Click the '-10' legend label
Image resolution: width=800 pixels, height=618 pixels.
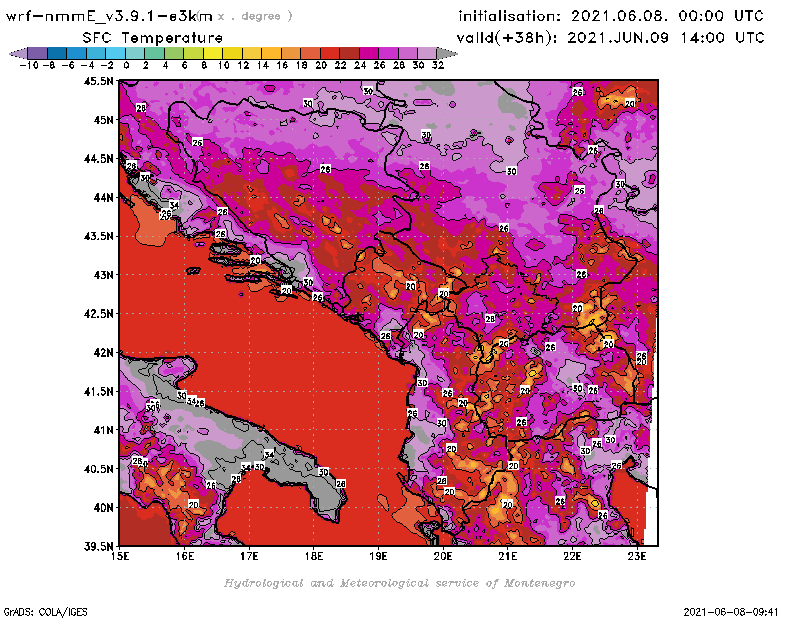coord(29,65)
